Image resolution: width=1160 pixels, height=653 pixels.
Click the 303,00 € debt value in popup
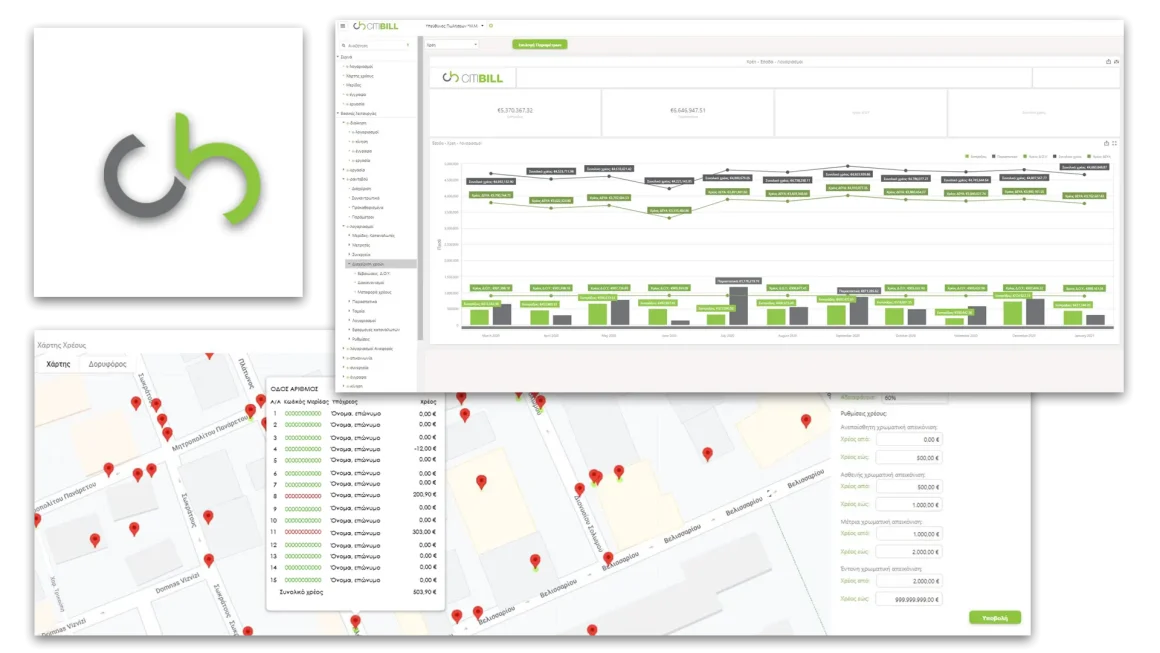click(424, 532)
